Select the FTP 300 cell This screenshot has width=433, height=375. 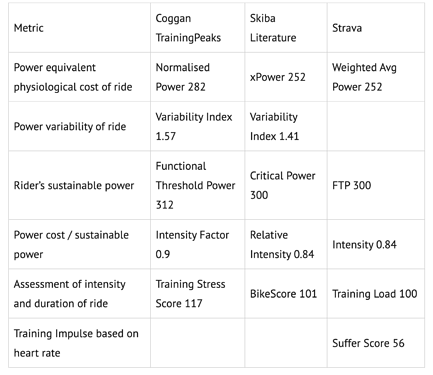(376, 185)
